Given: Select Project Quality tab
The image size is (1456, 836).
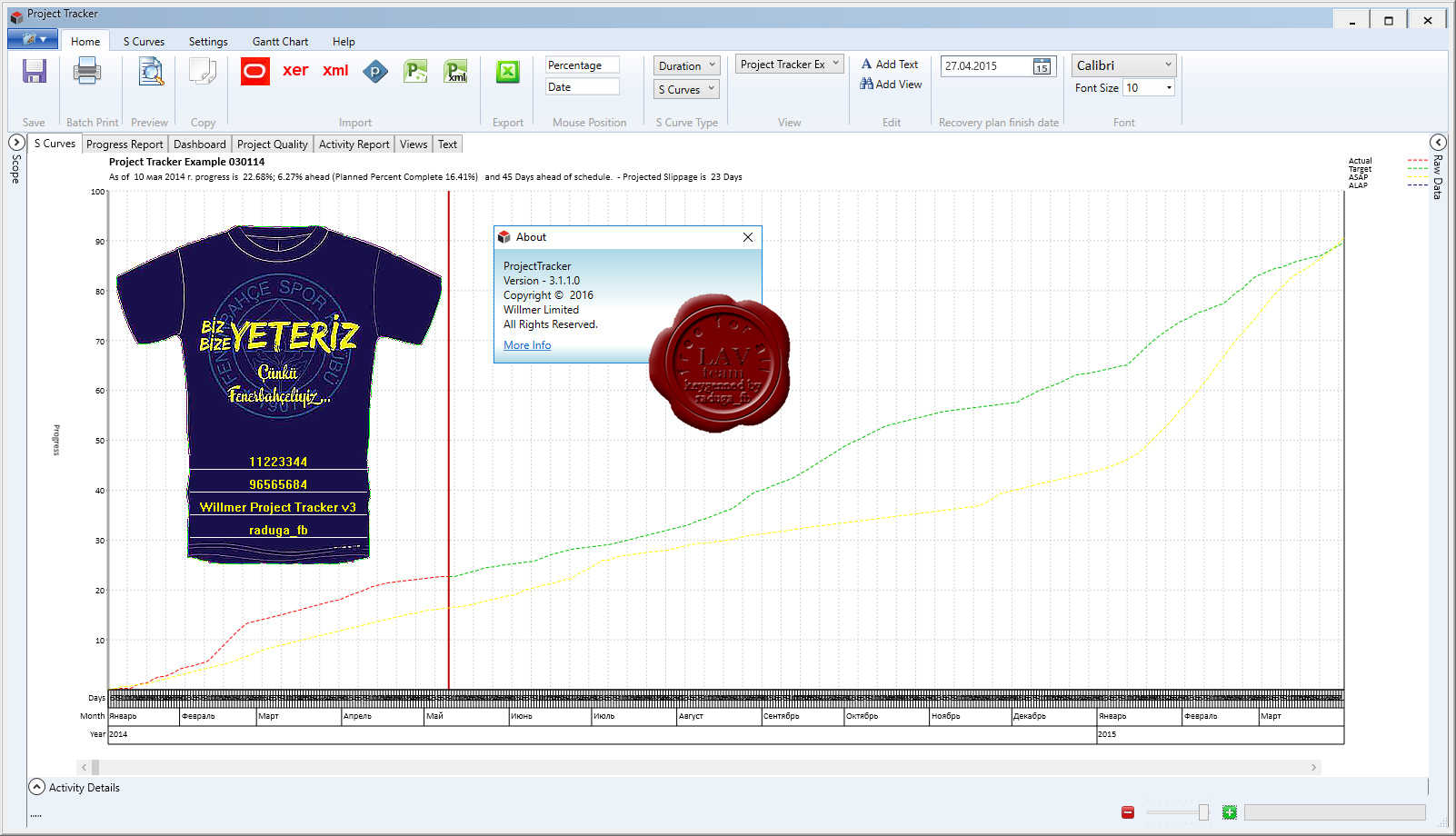Looking at the screenshot, I should 273,144.
